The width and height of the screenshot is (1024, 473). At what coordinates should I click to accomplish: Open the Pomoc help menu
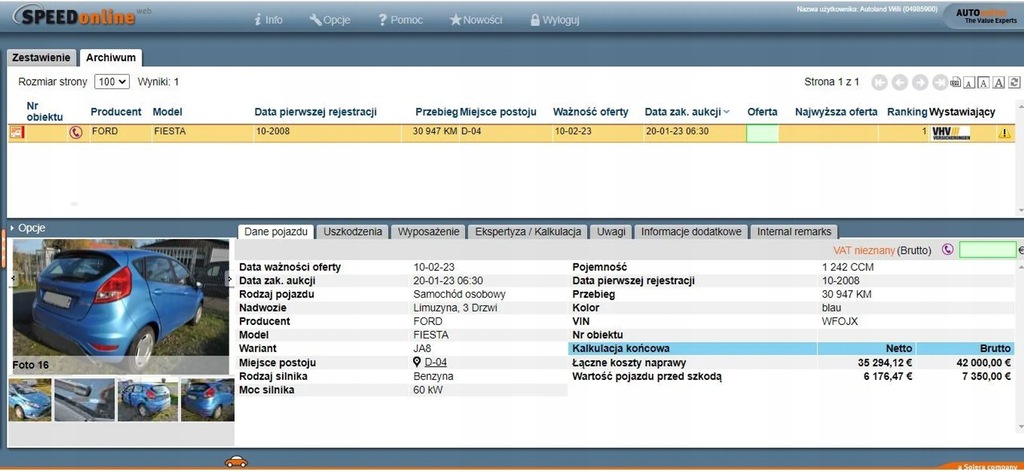pyautogui.click(x=400, y=19)
